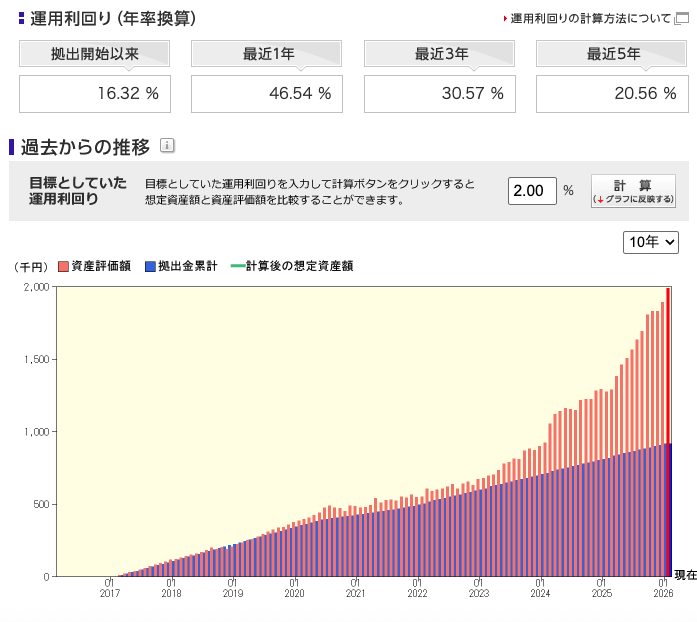Click the info icon next to 過去からの推移
This screenshot has width=697, height=622.
167,145
